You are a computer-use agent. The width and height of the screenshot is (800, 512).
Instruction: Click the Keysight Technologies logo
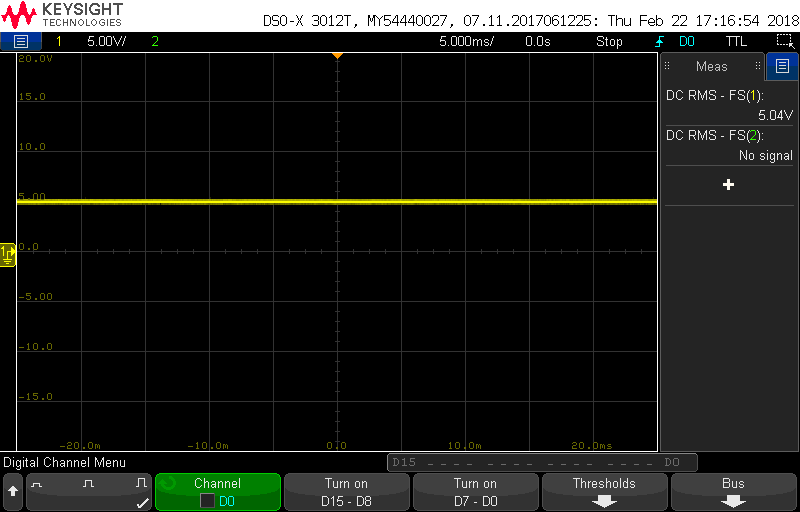tap(62, 14)
